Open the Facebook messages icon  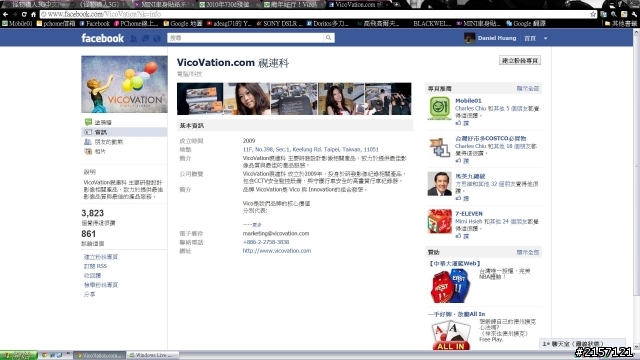click(x=145, y=38)
